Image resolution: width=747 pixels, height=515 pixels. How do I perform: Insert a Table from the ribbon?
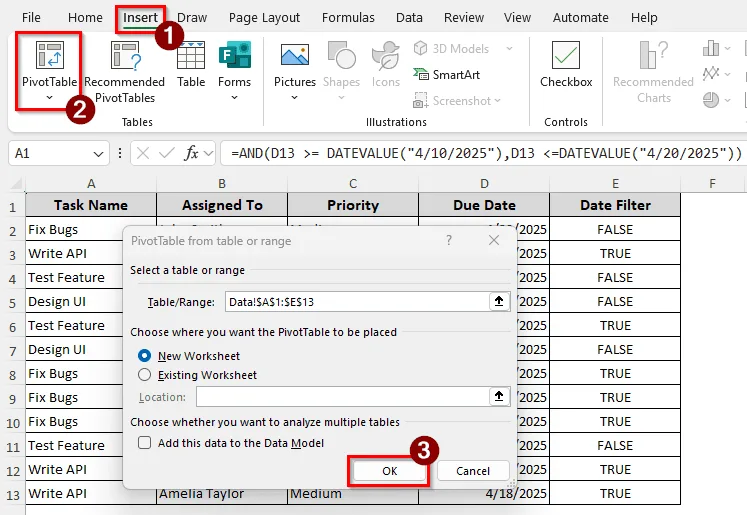coord(191,64)
